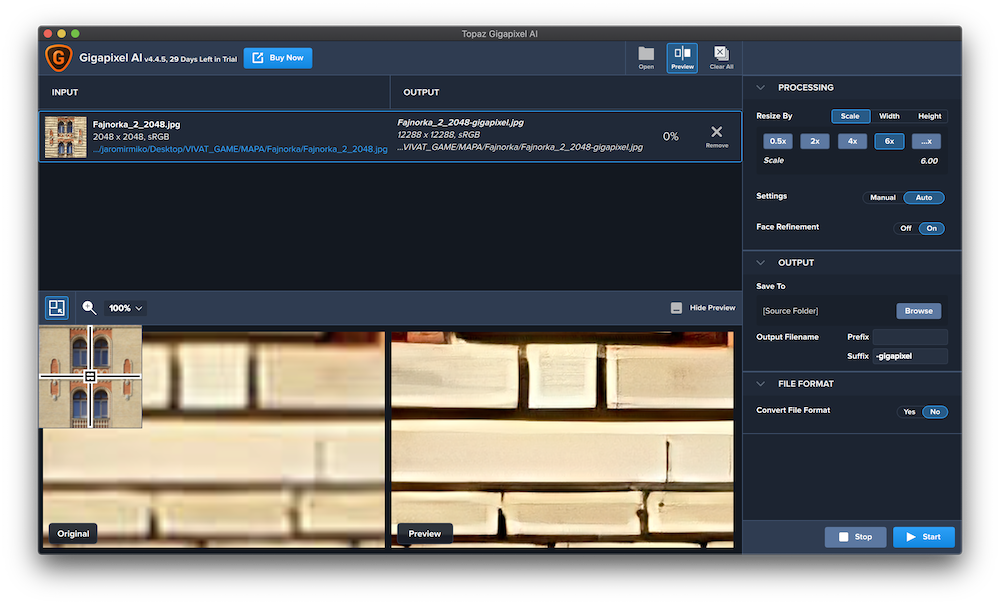1000x605 pixels.
Task: Select the Width resize tab
Action: click(889, 116)
